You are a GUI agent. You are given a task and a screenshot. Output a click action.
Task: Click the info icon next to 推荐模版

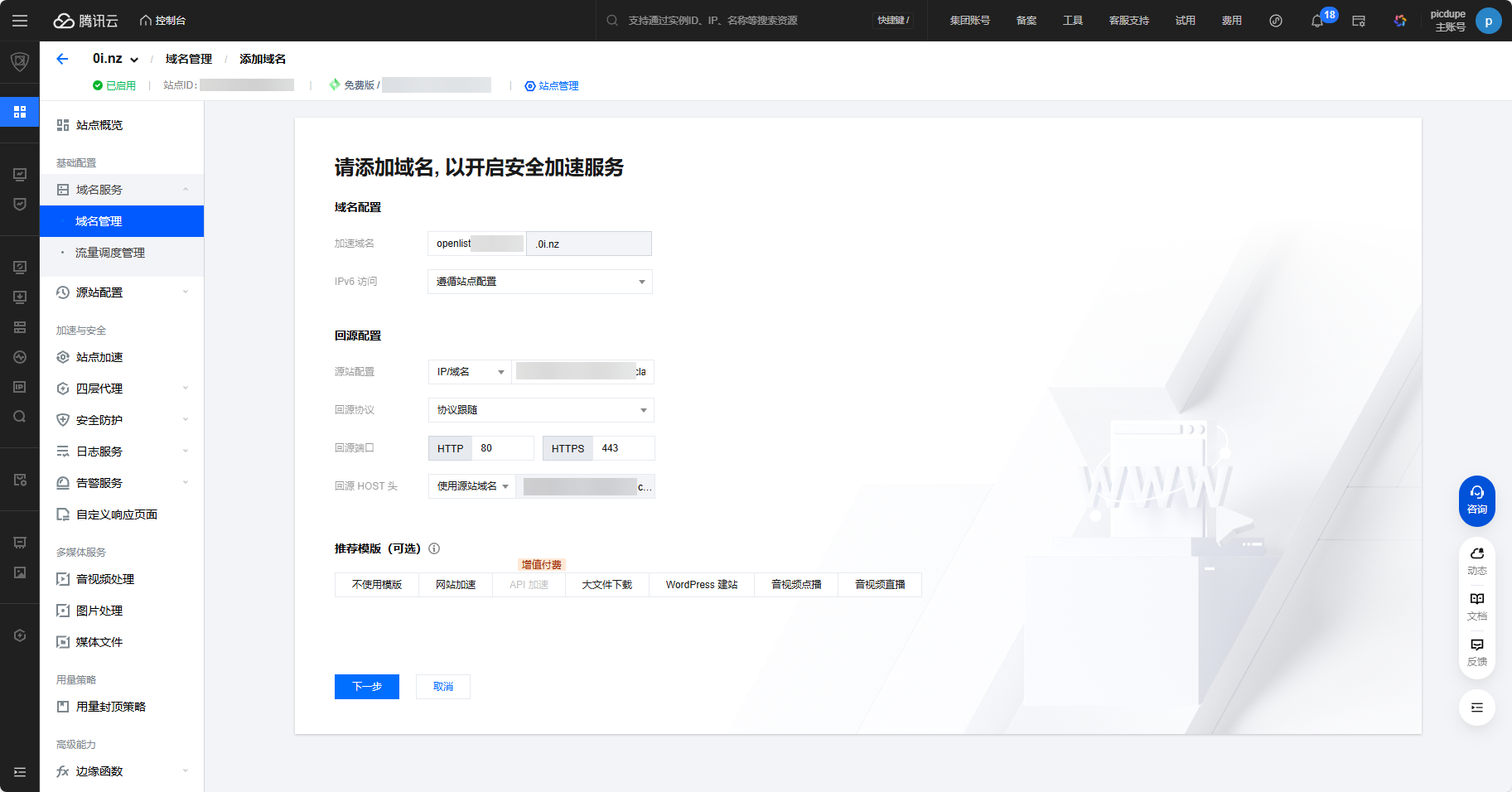pyautogui.click(x=434, y=548)
